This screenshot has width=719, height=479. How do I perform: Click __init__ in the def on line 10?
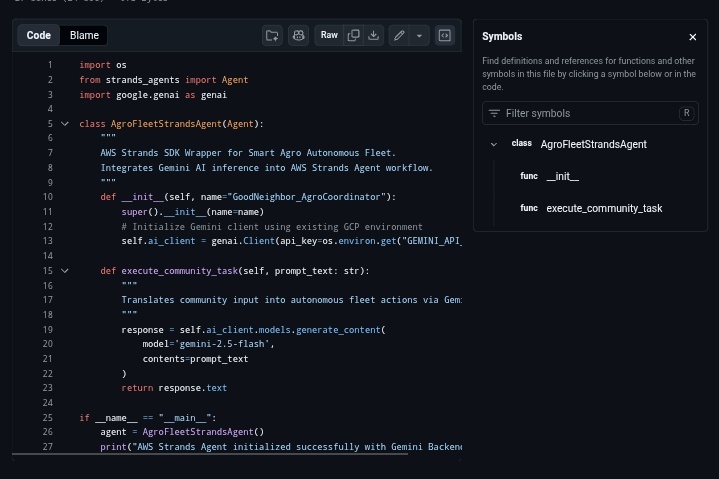click(x=143, y=197)
